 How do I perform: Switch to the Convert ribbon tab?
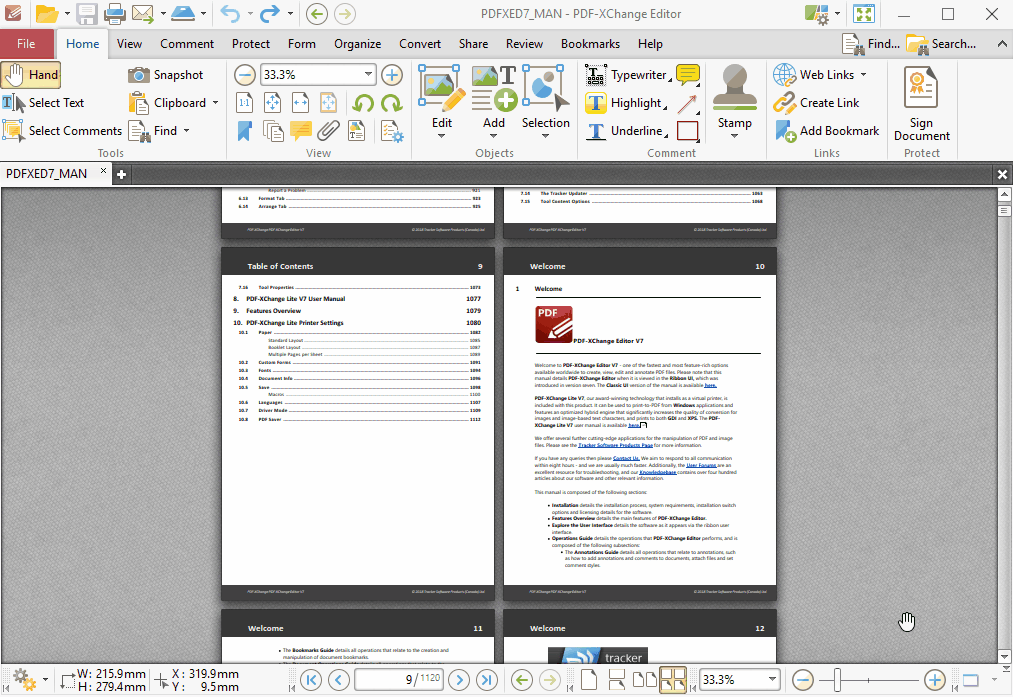click(420, 44)
